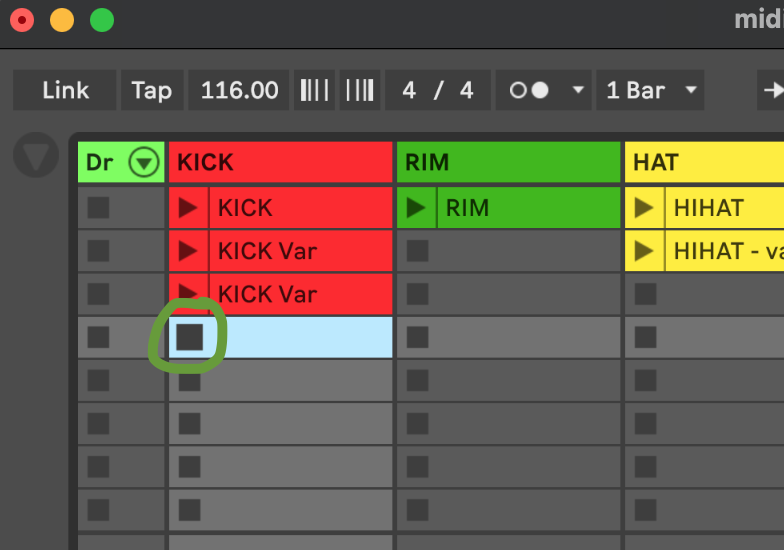The image size is (784, 550).
Task: Open the 1 Bar quantization dropdown
Action: [x=650, y=91]
